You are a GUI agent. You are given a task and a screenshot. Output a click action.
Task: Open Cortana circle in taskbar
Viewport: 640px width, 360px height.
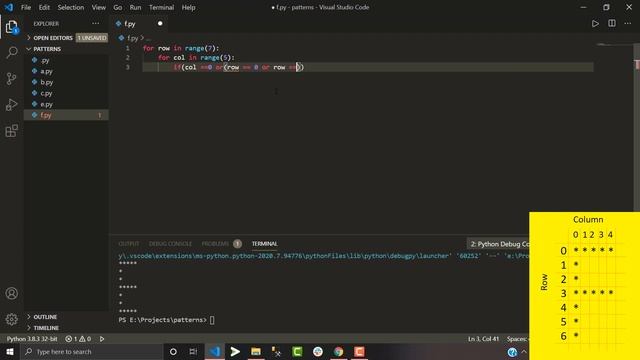click(x=173, y=351)
